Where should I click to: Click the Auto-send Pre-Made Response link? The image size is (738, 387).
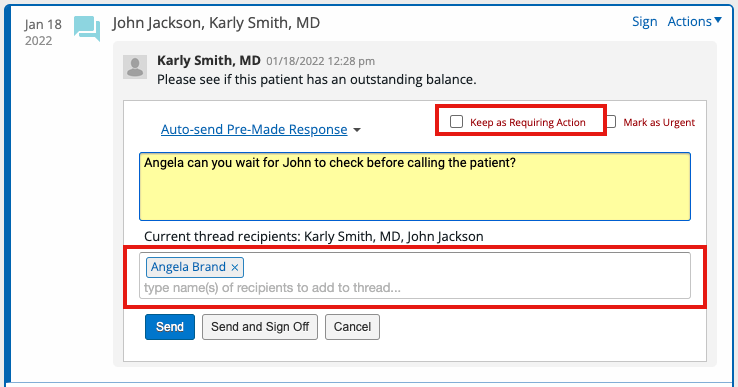[x=254, y=129]
